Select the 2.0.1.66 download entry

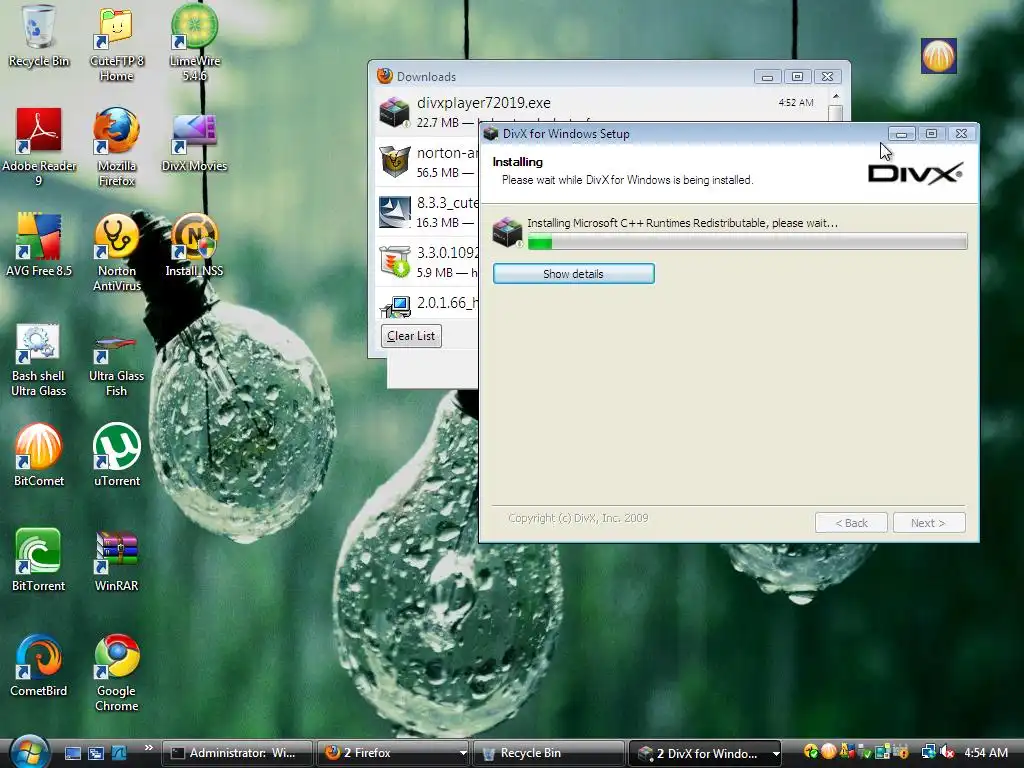coord(427,304)
